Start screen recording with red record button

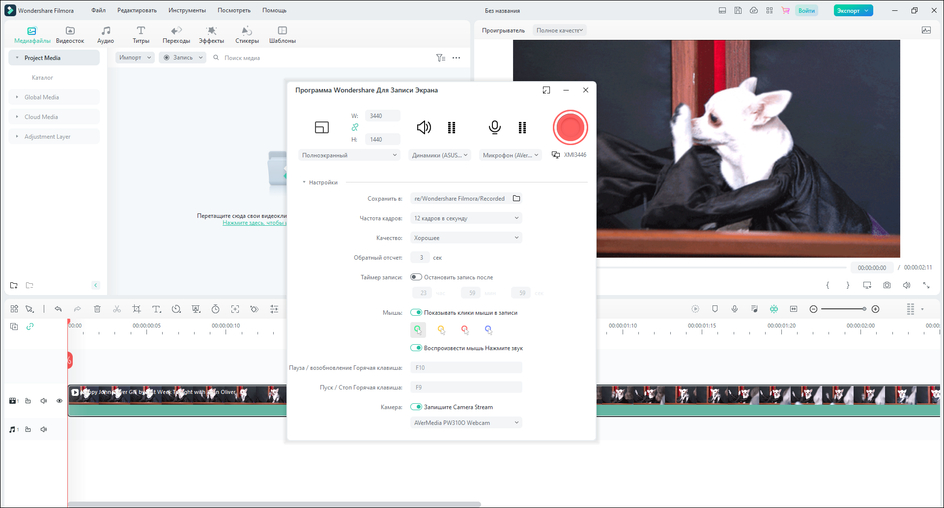tap(570, 127)
